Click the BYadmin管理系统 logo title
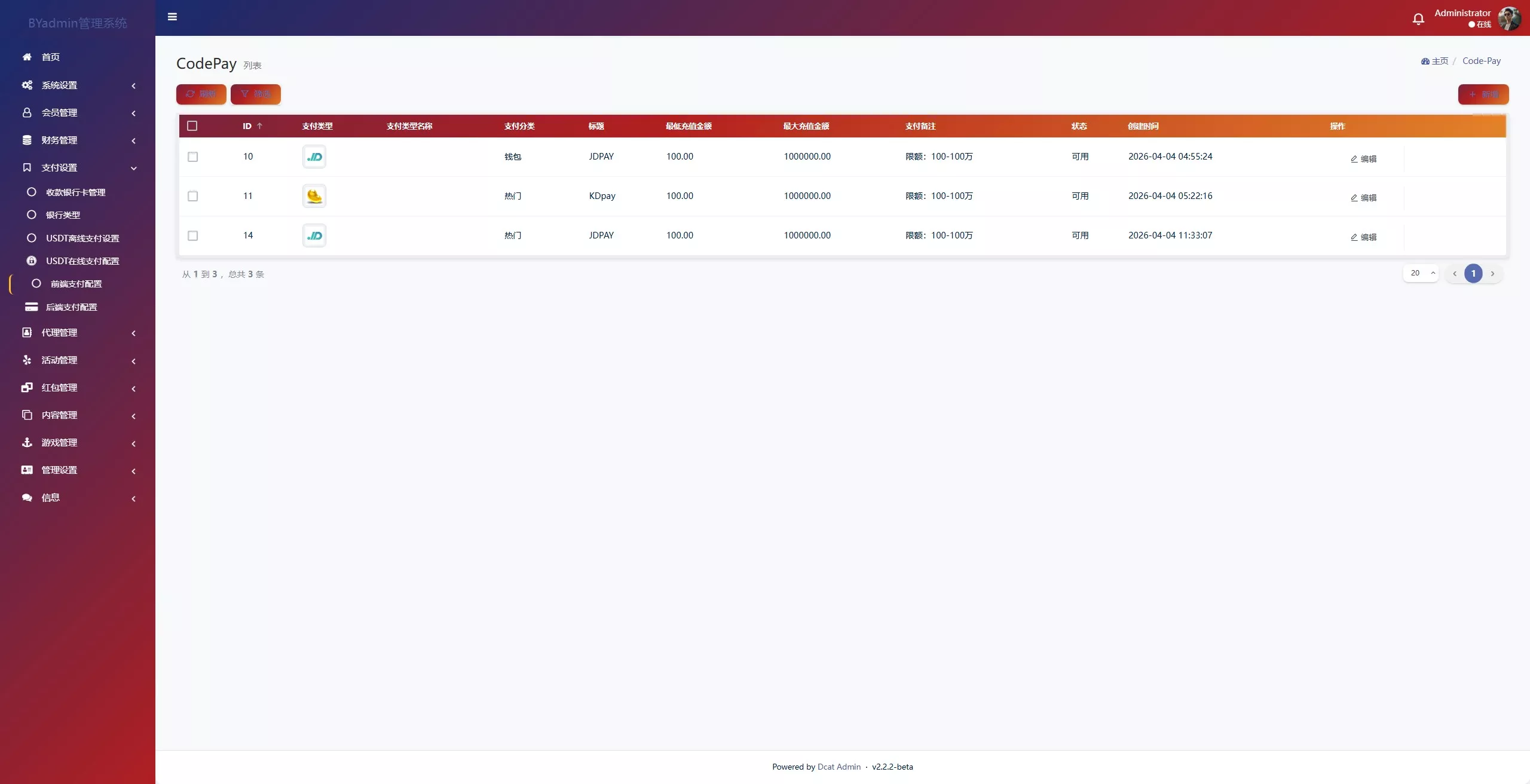 (x=78, y=23)
